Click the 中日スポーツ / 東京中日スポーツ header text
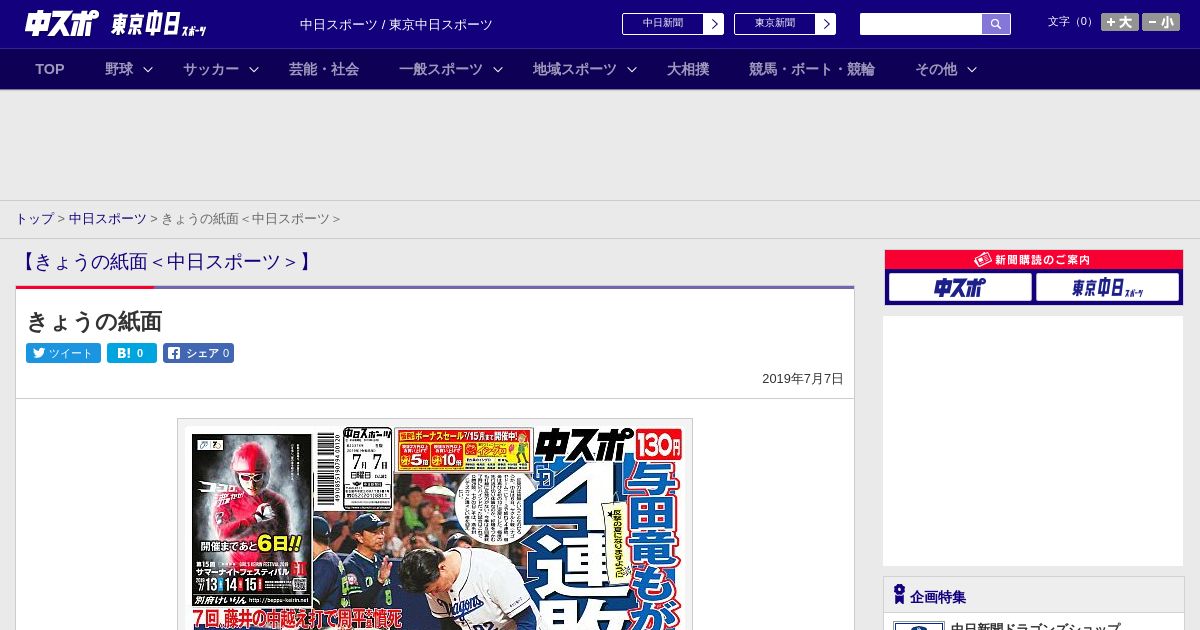This screenshot has height=630, width=1200. tap(396, 24)
